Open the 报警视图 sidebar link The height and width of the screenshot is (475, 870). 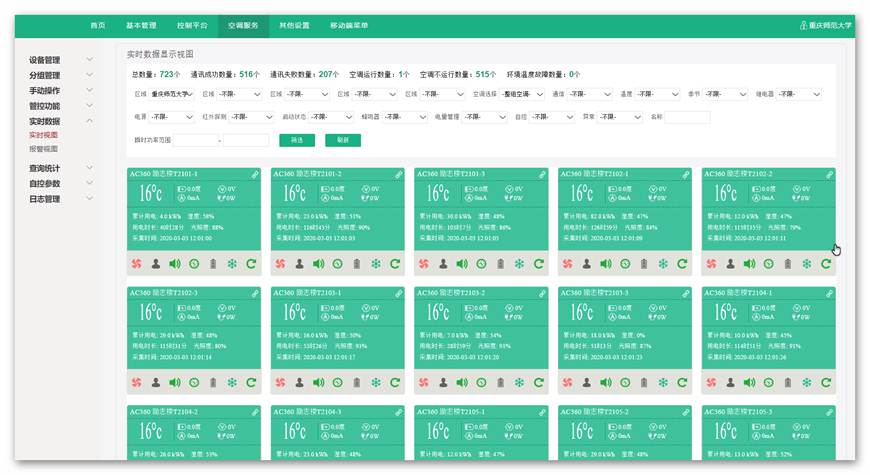43,149
